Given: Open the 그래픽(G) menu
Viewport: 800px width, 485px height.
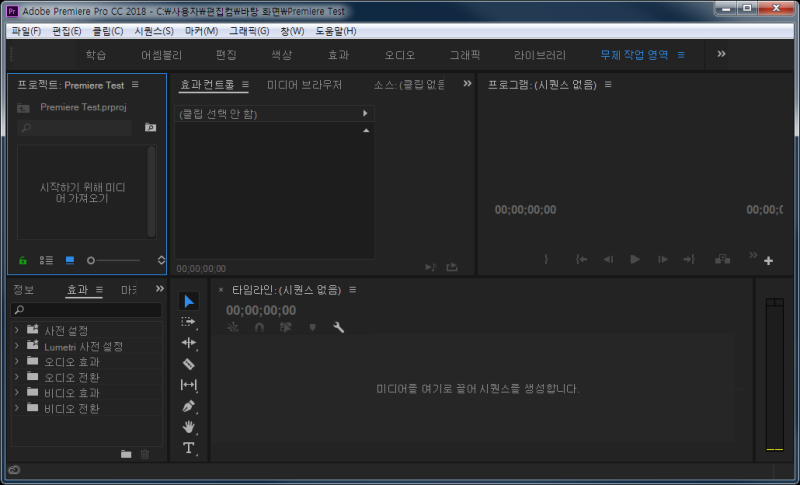Looking at the screenshot, I should point(249,31).
